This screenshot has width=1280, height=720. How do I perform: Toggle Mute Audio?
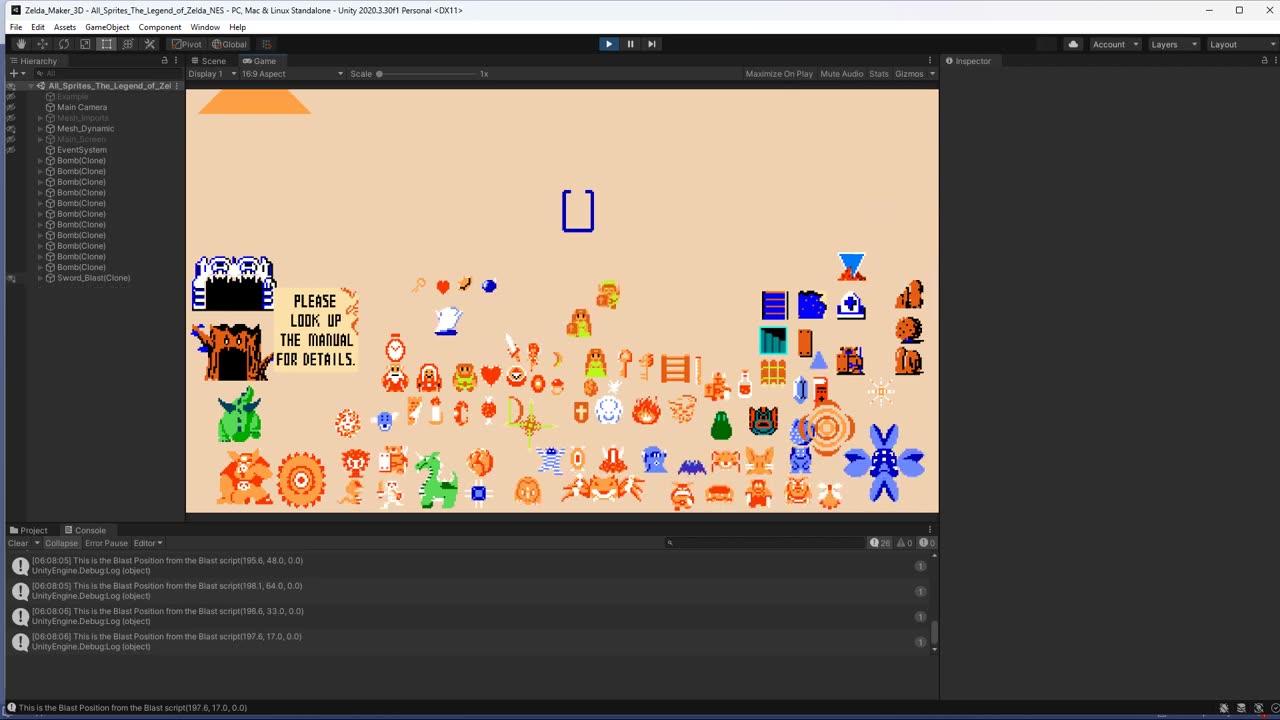tap(842, 74)
